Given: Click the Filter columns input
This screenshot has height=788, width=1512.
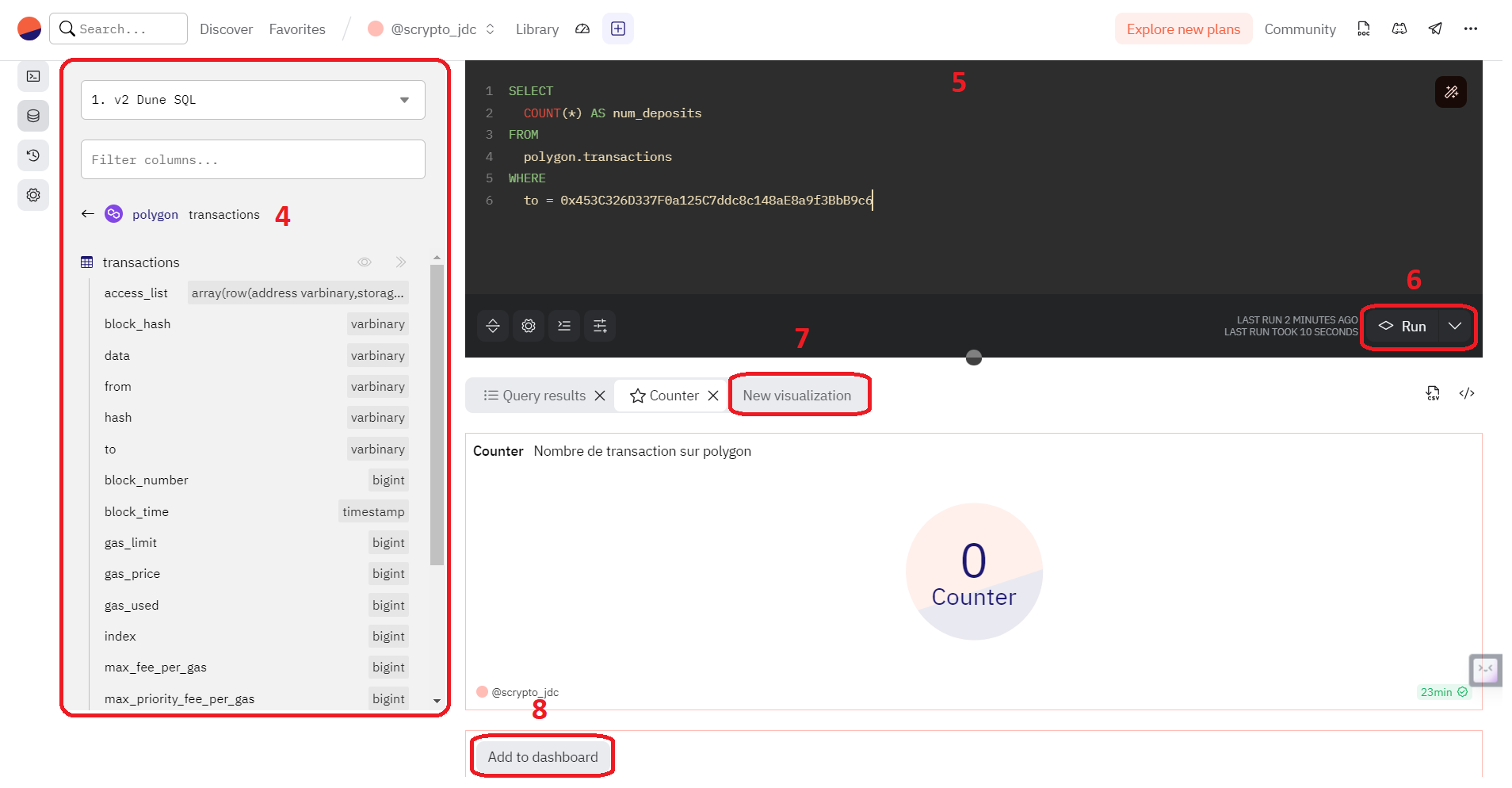Looking at the screenshot, I should tap(253, 160).
